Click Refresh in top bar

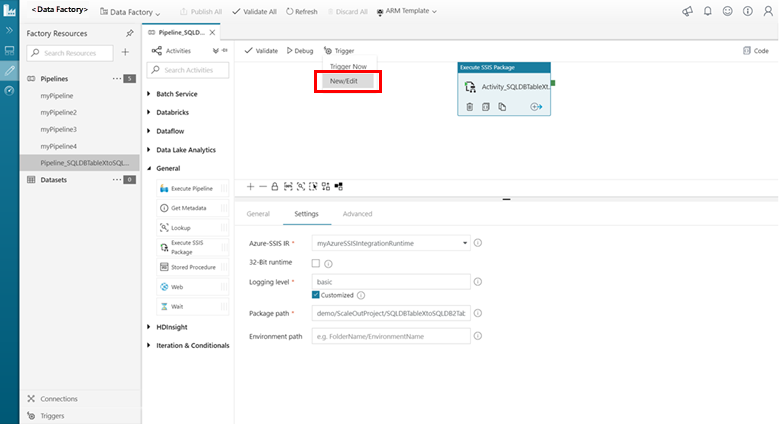tap(301, 11)
